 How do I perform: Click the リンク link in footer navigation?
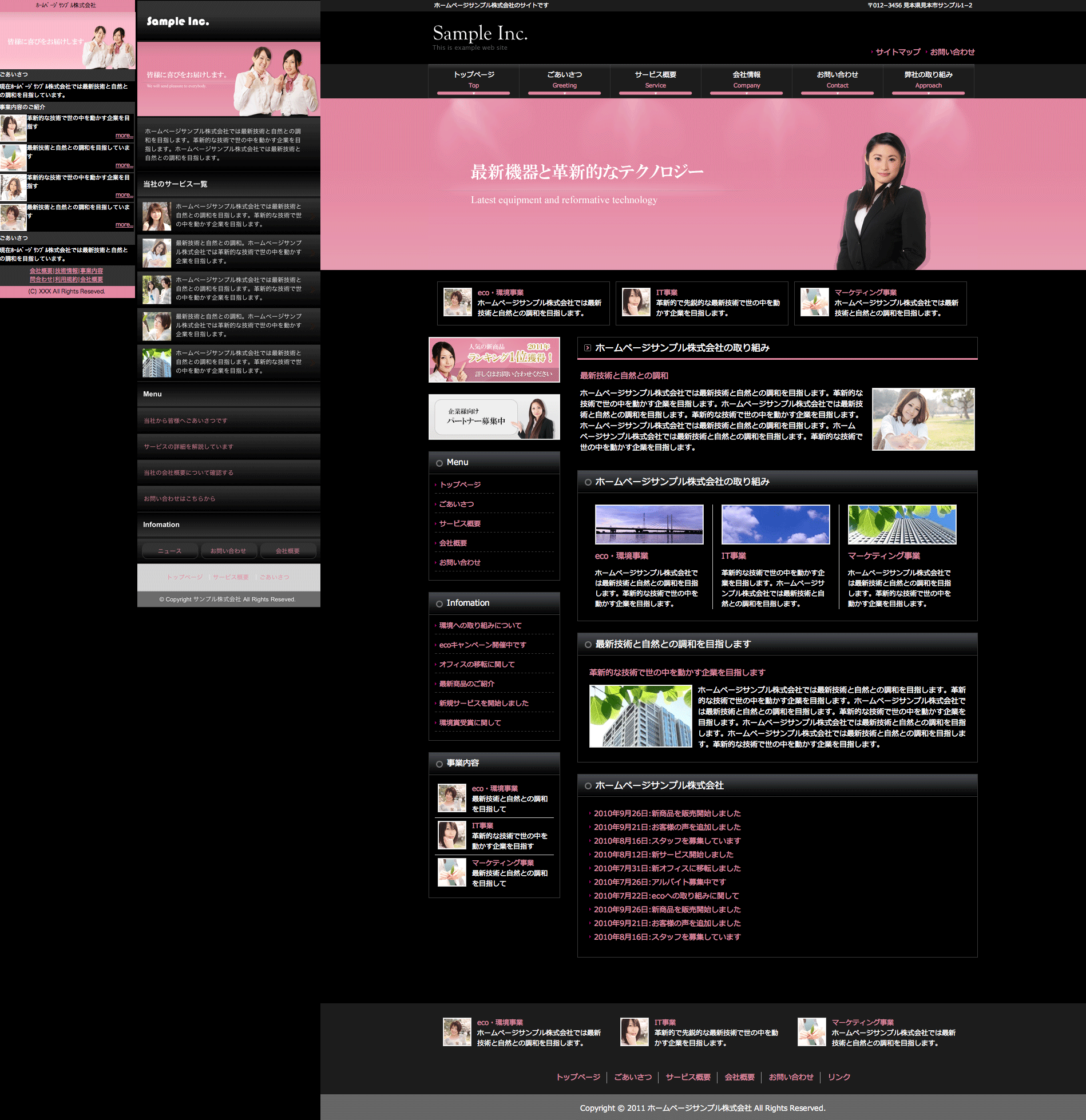pos(839,1077)
